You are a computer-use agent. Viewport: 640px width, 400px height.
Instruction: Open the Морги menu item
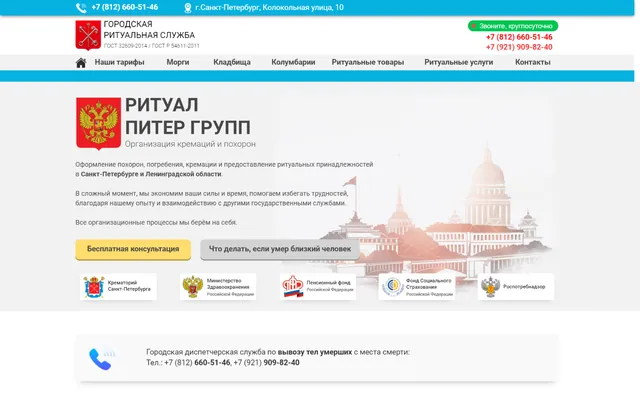click(178, 62)
